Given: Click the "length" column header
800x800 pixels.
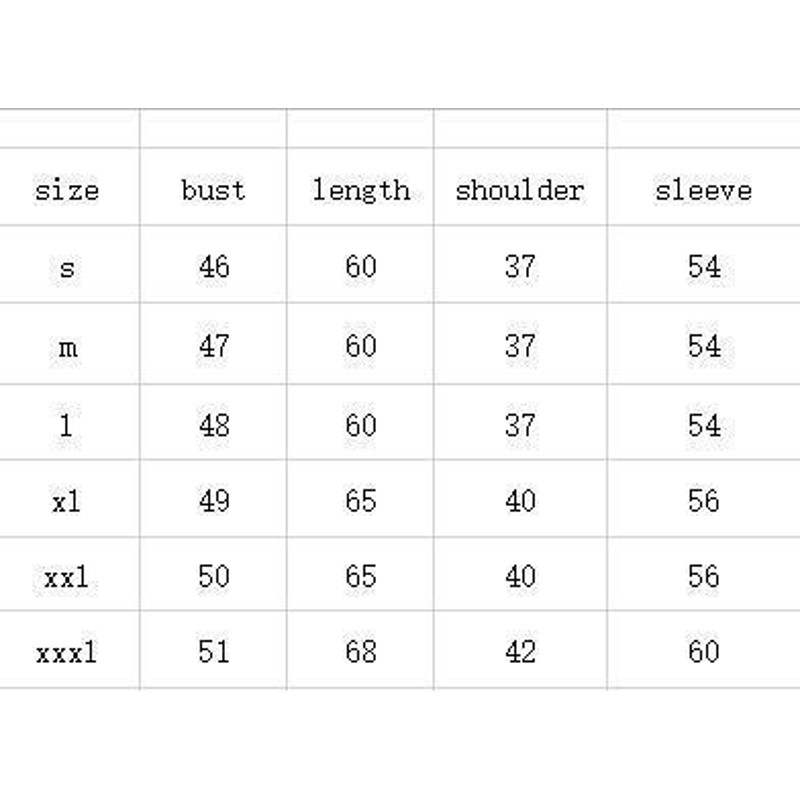Looking at the screenshot, I should click(360, 190).
